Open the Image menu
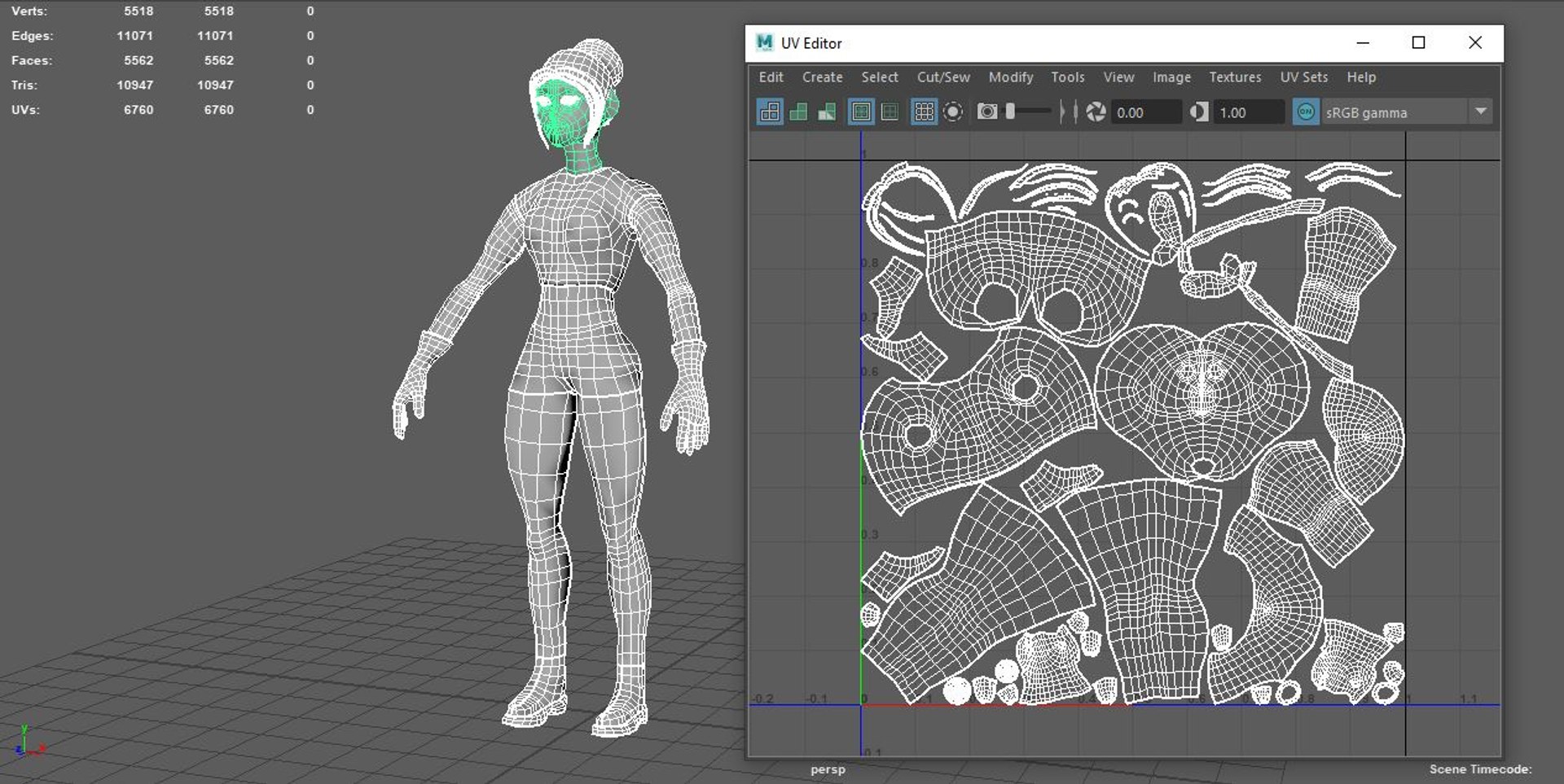The image size is (1564, 784). [x=1171, y=77]
